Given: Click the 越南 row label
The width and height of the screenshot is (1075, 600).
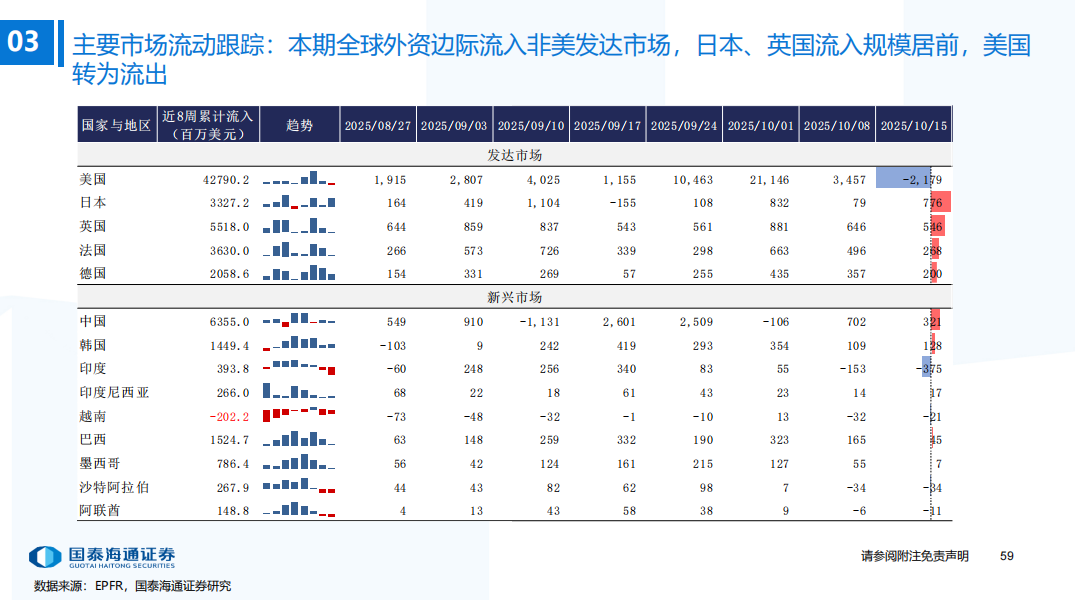Looking at the screenshot, I should 93,416.
